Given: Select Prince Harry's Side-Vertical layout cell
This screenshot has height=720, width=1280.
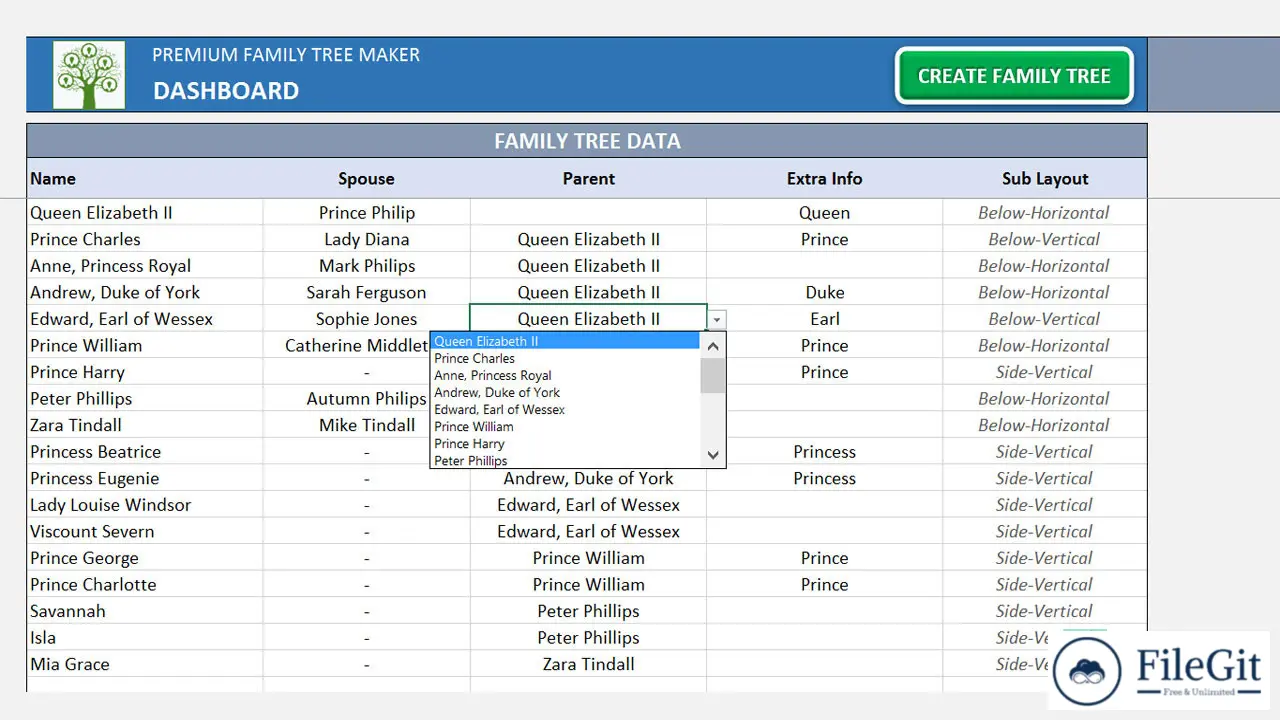Looking at the screenshot, I should (1044, 372).
